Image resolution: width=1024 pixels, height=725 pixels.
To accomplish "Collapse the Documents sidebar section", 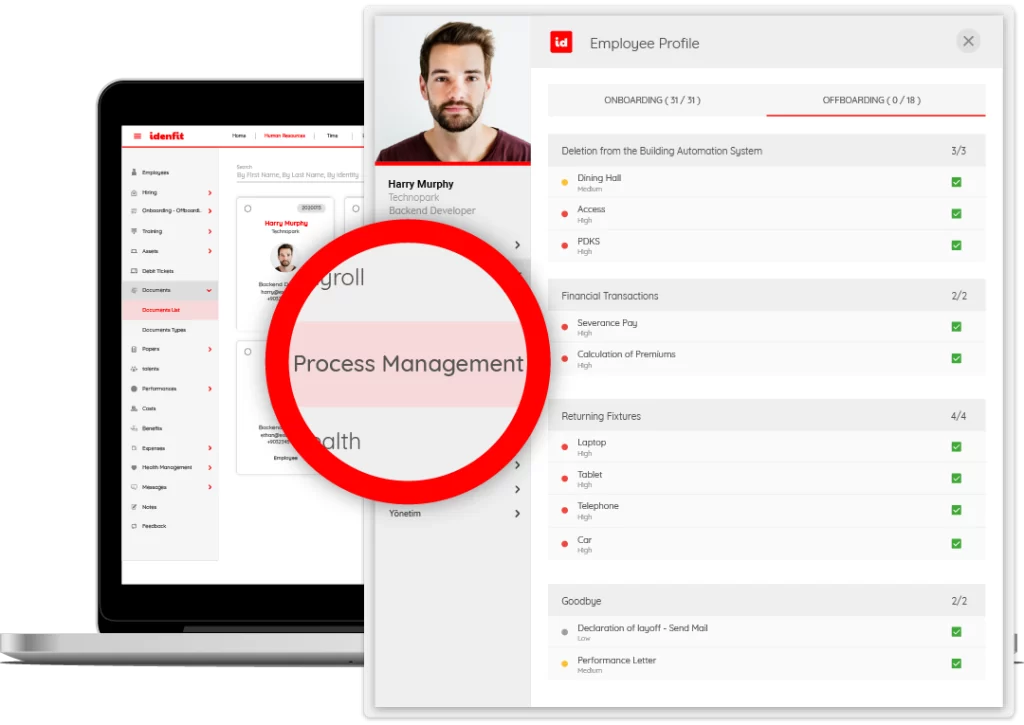I will pos(209,290).
